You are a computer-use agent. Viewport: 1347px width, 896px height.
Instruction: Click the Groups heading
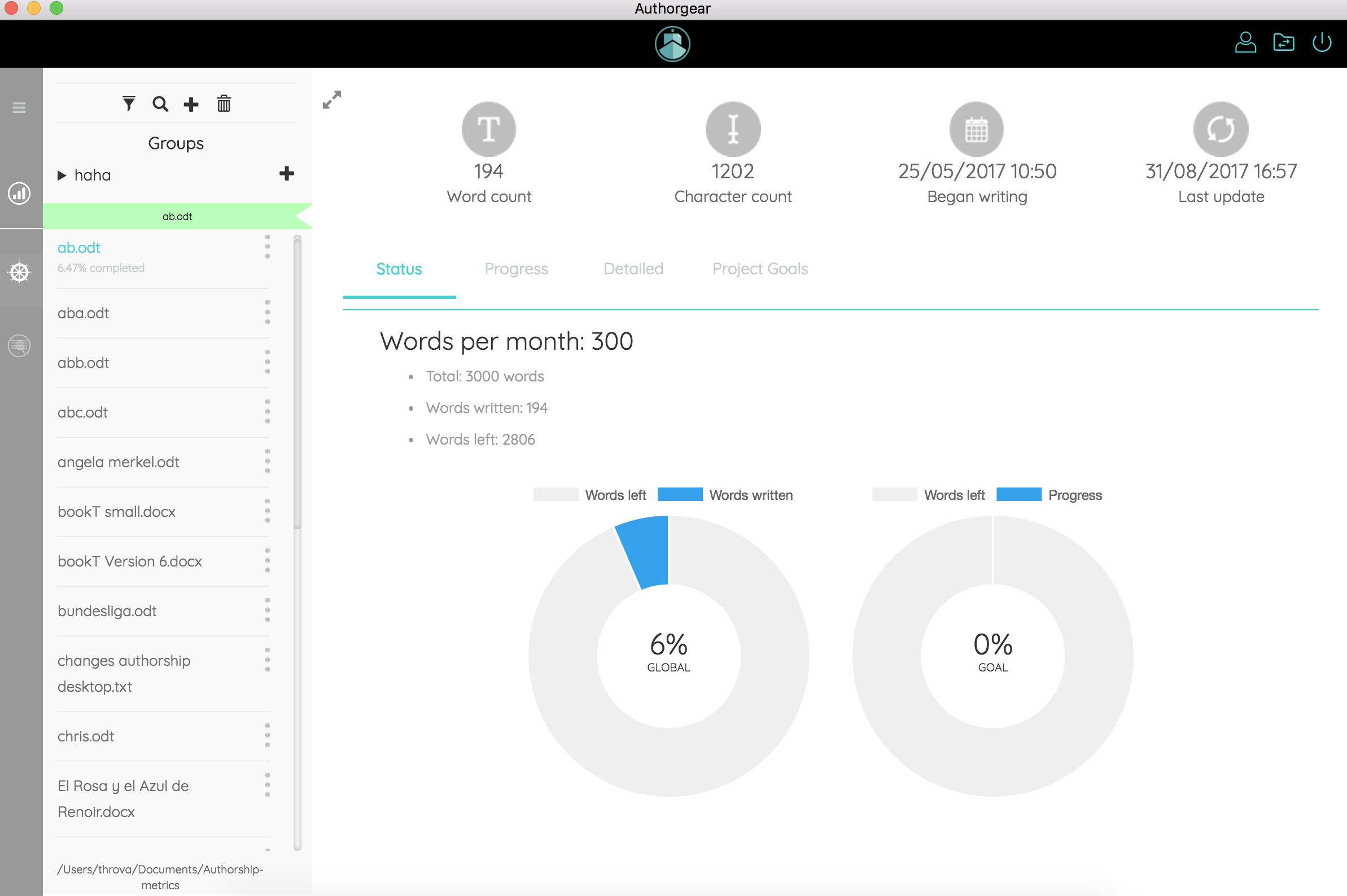tap(176, 143)
